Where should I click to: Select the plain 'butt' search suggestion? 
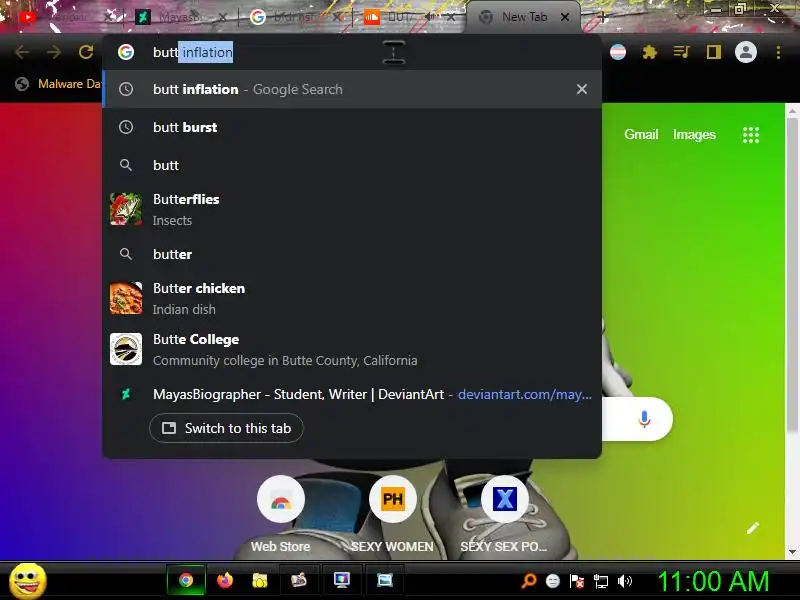coord(352,165)
